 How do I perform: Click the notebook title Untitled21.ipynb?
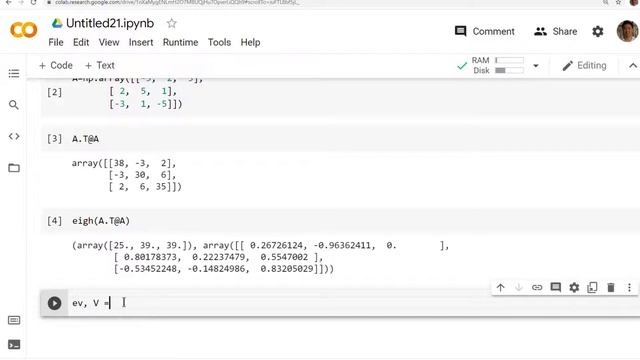pyautogui.click(x=110, y=23)
